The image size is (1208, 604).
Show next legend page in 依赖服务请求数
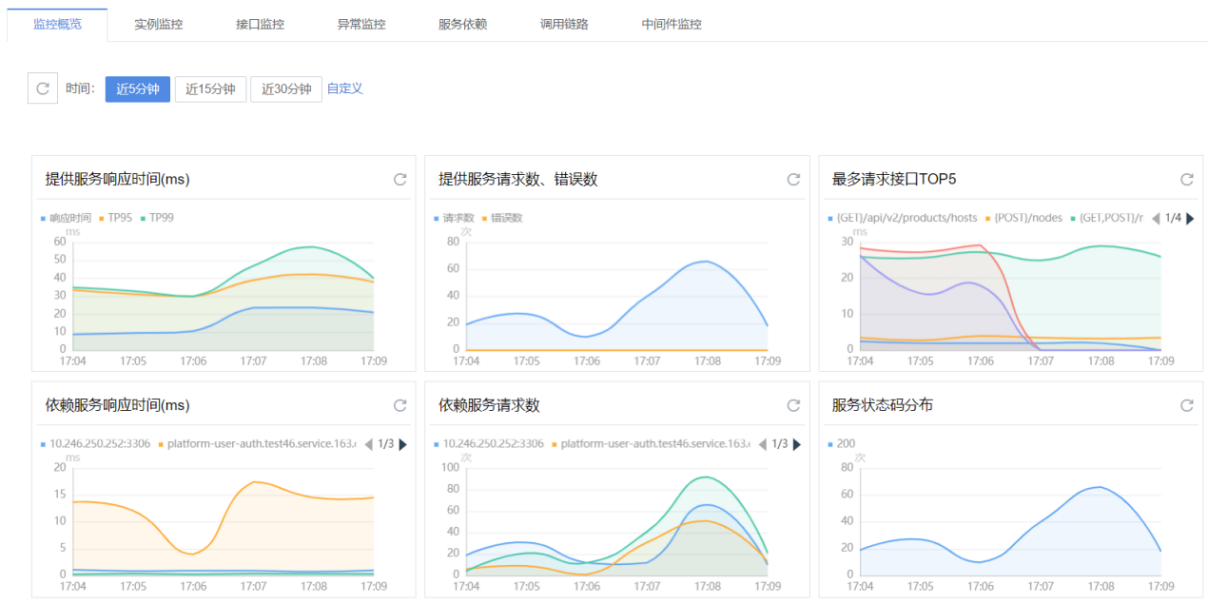(796, 444)
